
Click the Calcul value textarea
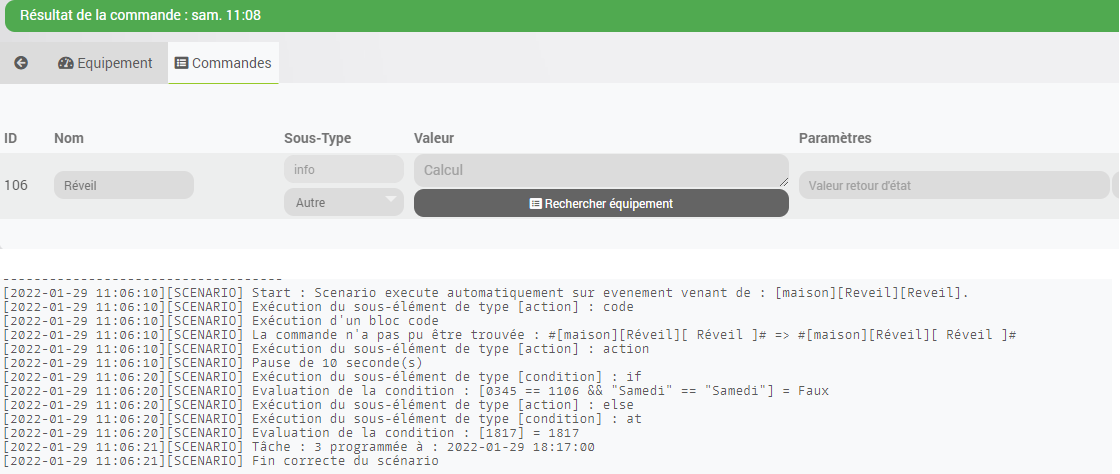point(601,171)
